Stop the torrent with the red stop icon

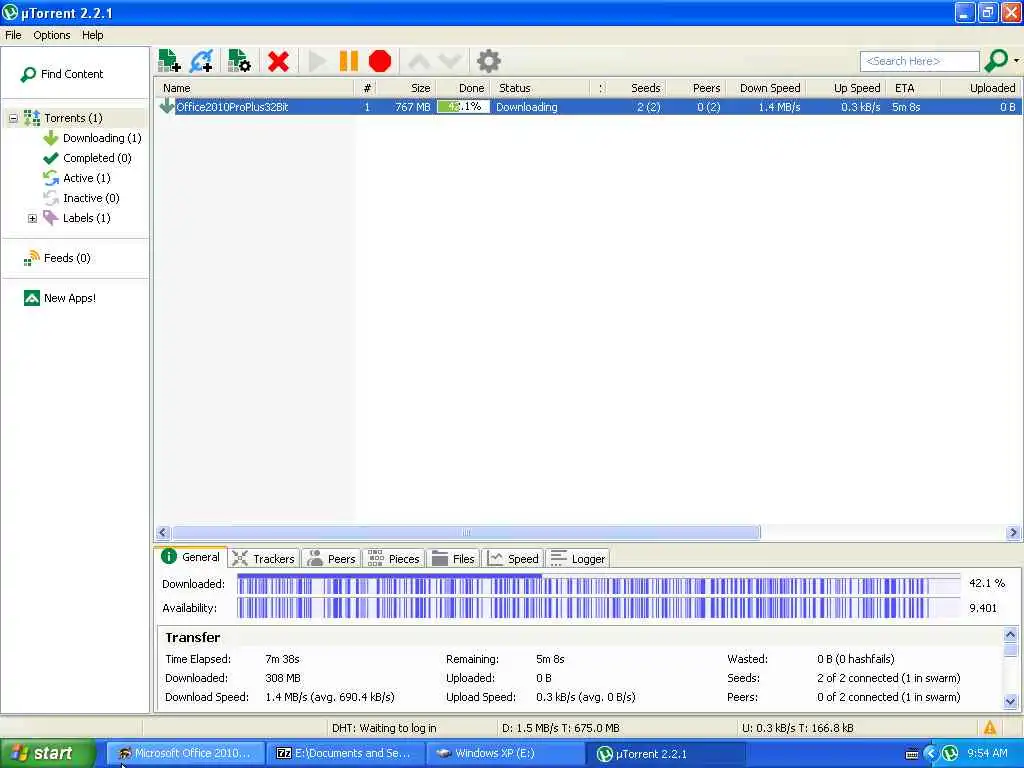pyautogui.click(x=380, y=61)
